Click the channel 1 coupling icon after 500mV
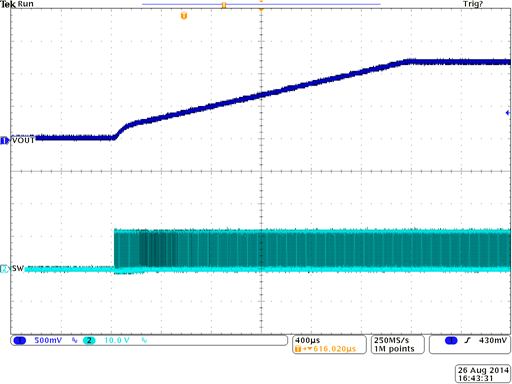Viewport: 512px width, 384px height. 75,340
